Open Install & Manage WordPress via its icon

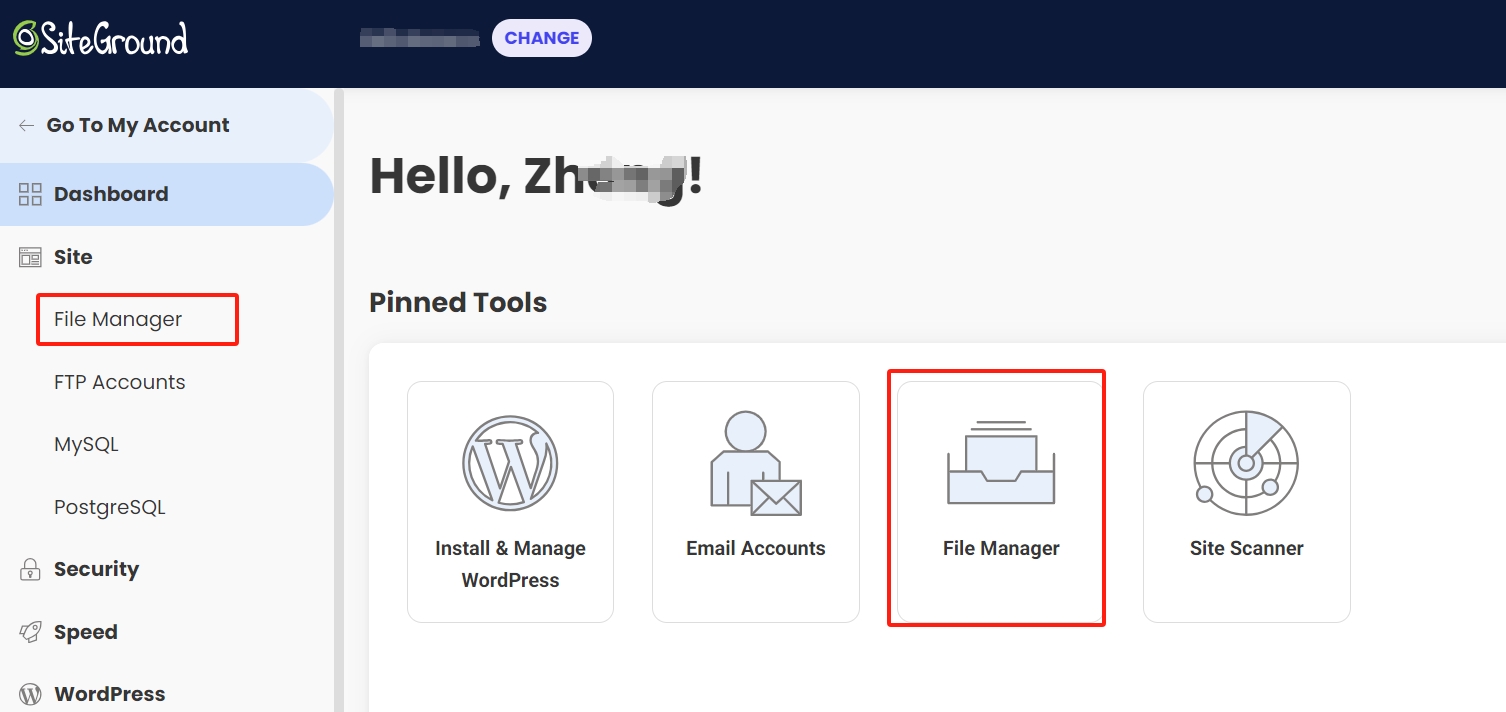coord(510,463)
